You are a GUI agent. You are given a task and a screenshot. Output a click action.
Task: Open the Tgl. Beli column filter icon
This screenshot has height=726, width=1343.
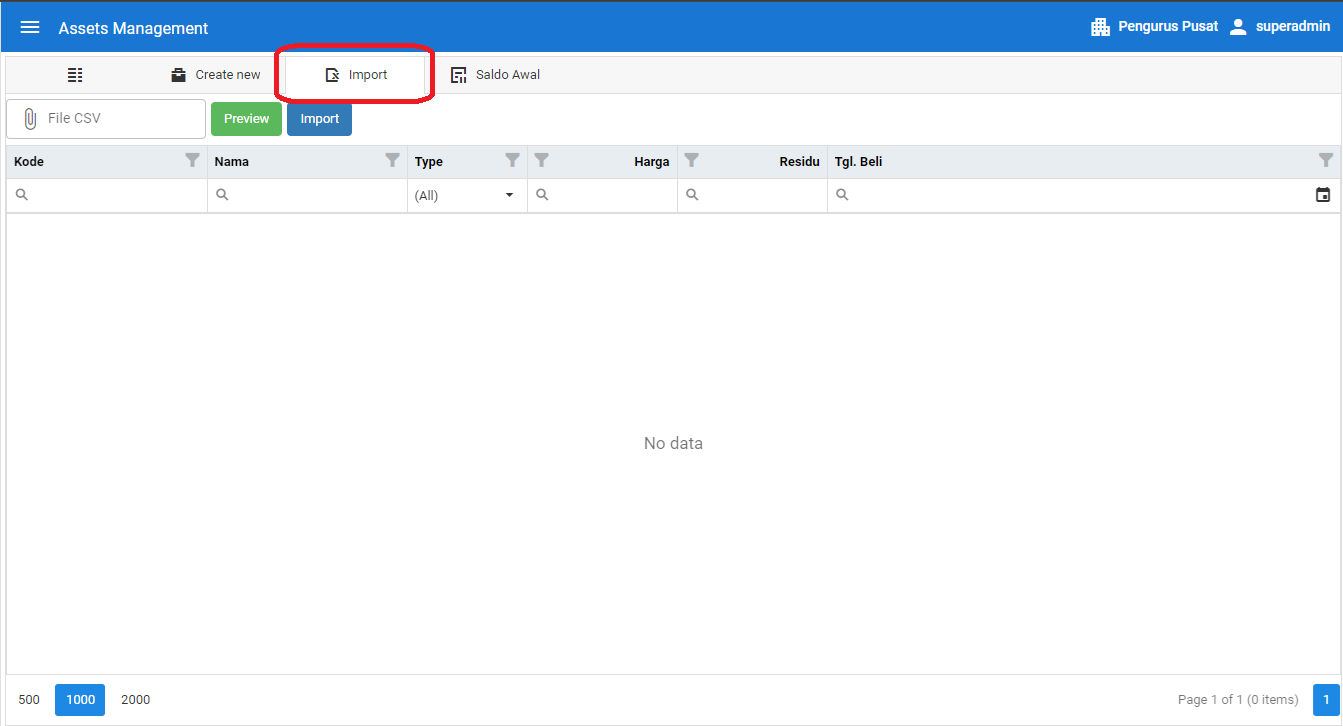coord(1326,160)
